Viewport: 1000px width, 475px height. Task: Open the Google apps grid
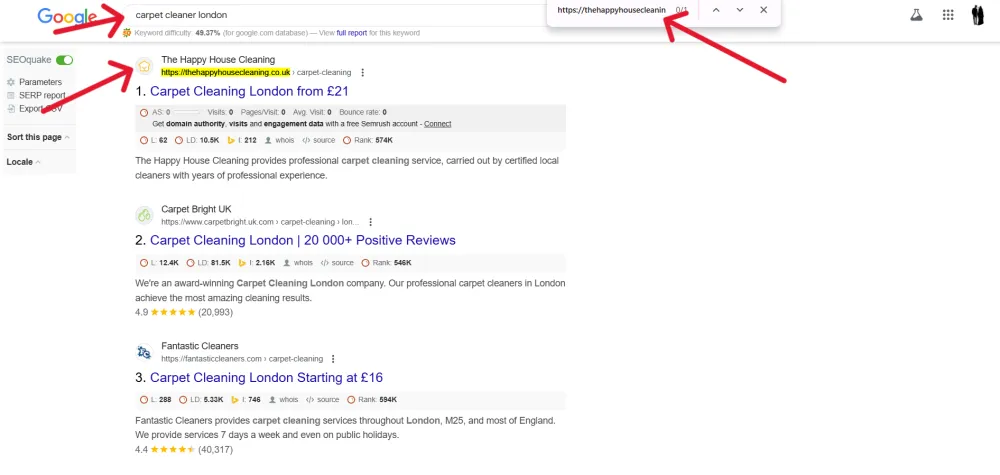948,15
